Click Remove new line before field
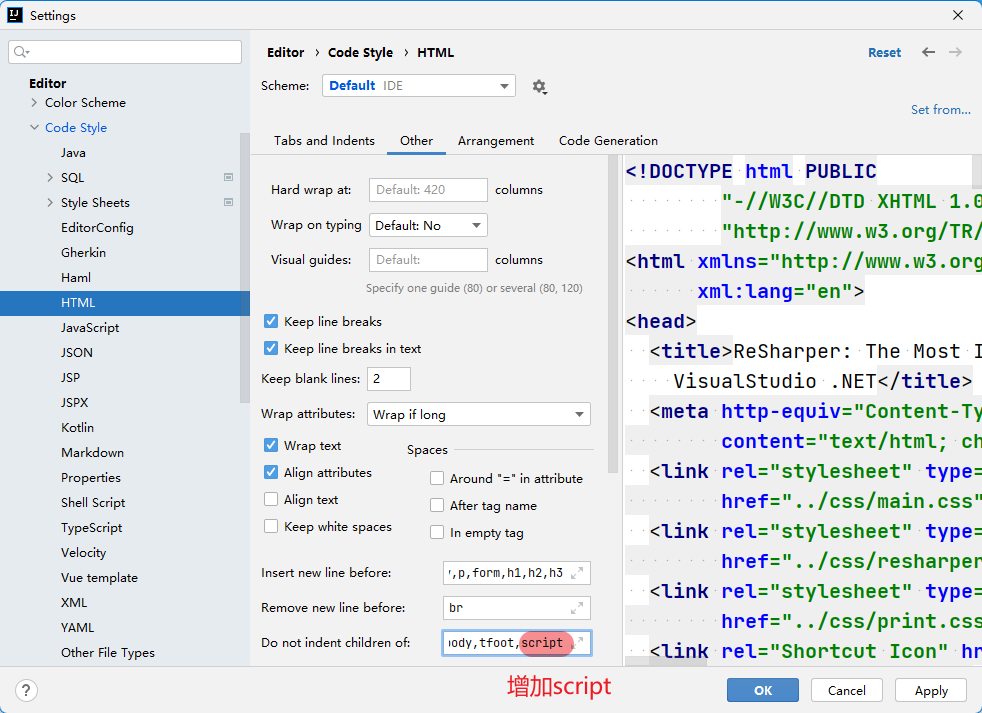 click(516, 608)
